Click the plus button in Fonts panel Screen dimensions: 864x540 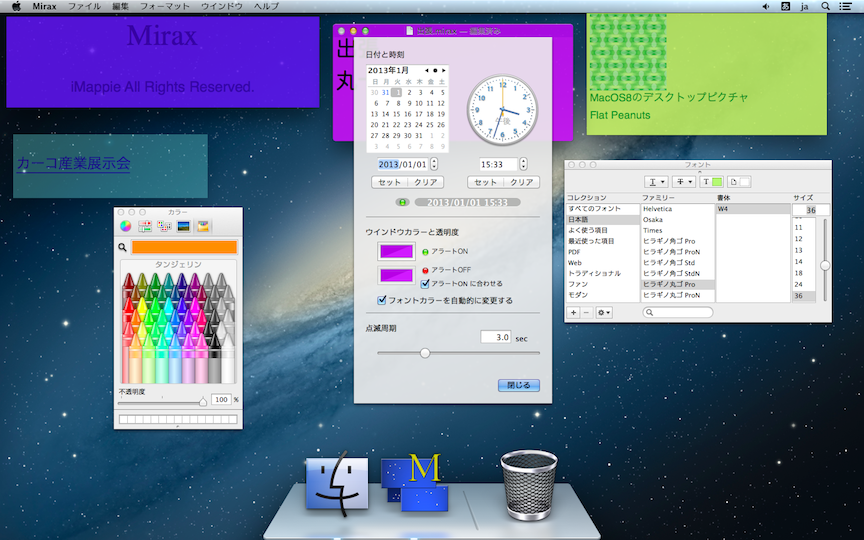(573, 312)
